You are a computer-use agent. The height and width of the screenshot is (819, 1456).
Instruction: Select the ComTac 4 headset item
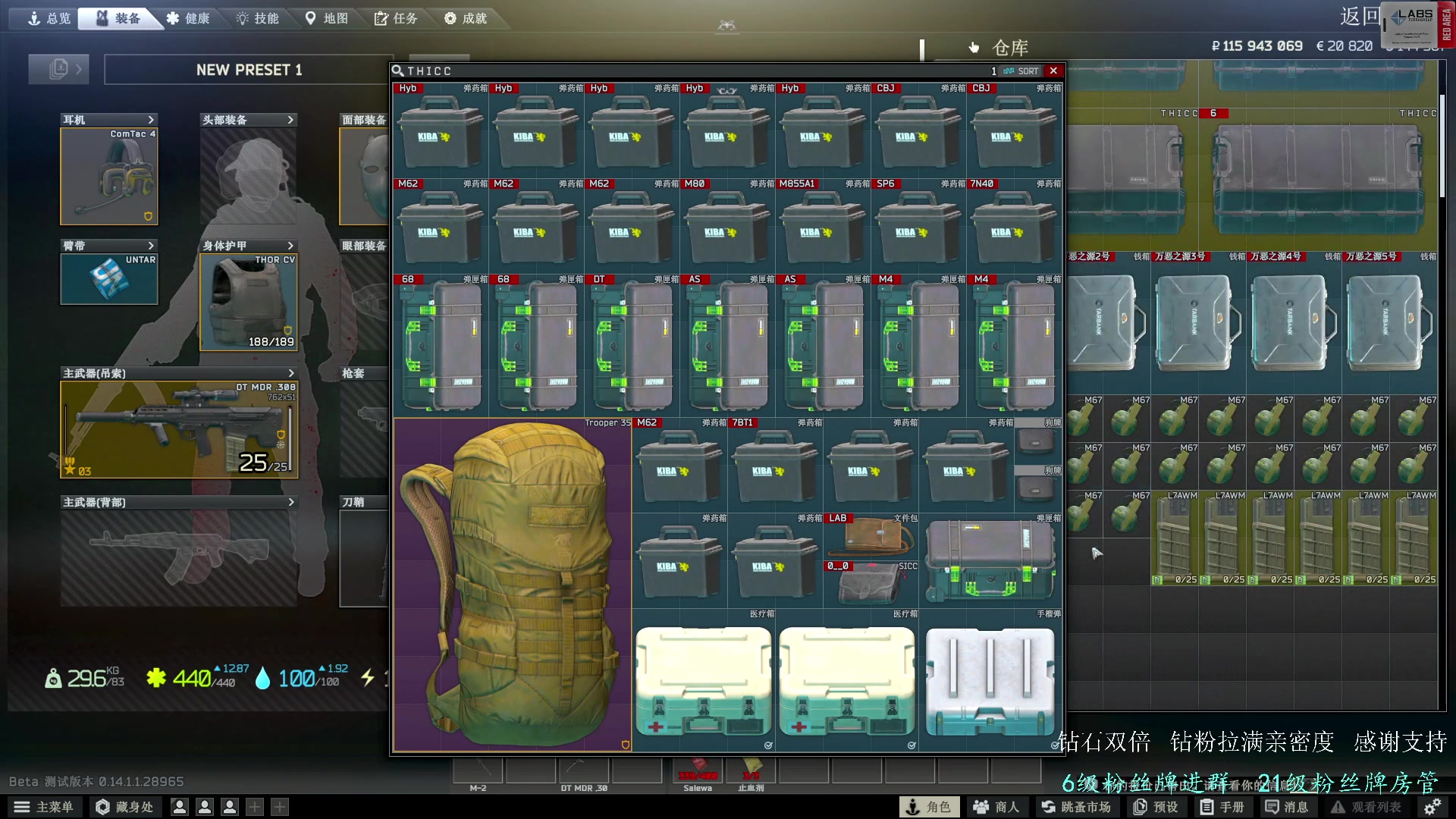pyautogui.click(x=109, y=176)
